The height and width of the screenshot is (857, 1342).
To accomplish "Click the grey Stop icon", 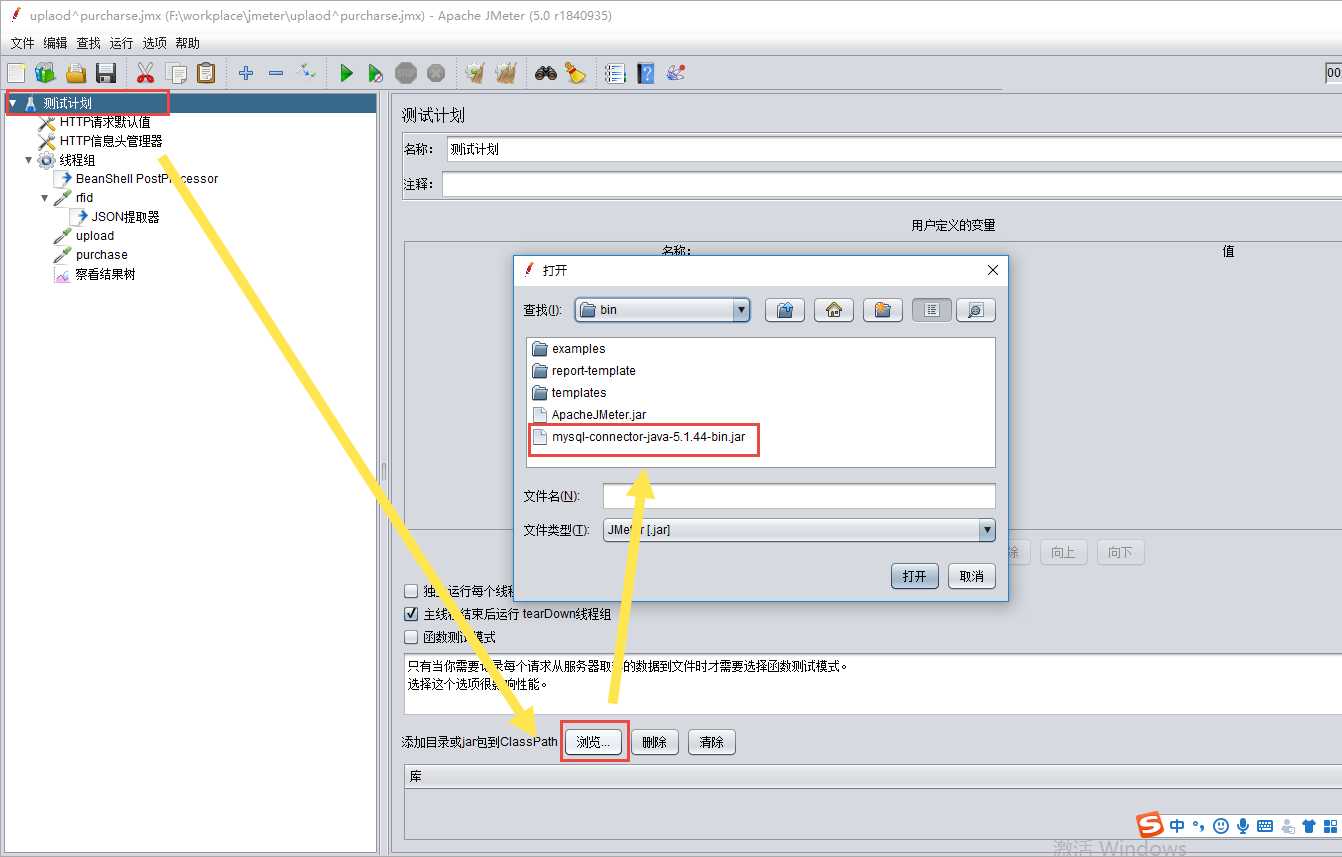I will click(405, 73).
